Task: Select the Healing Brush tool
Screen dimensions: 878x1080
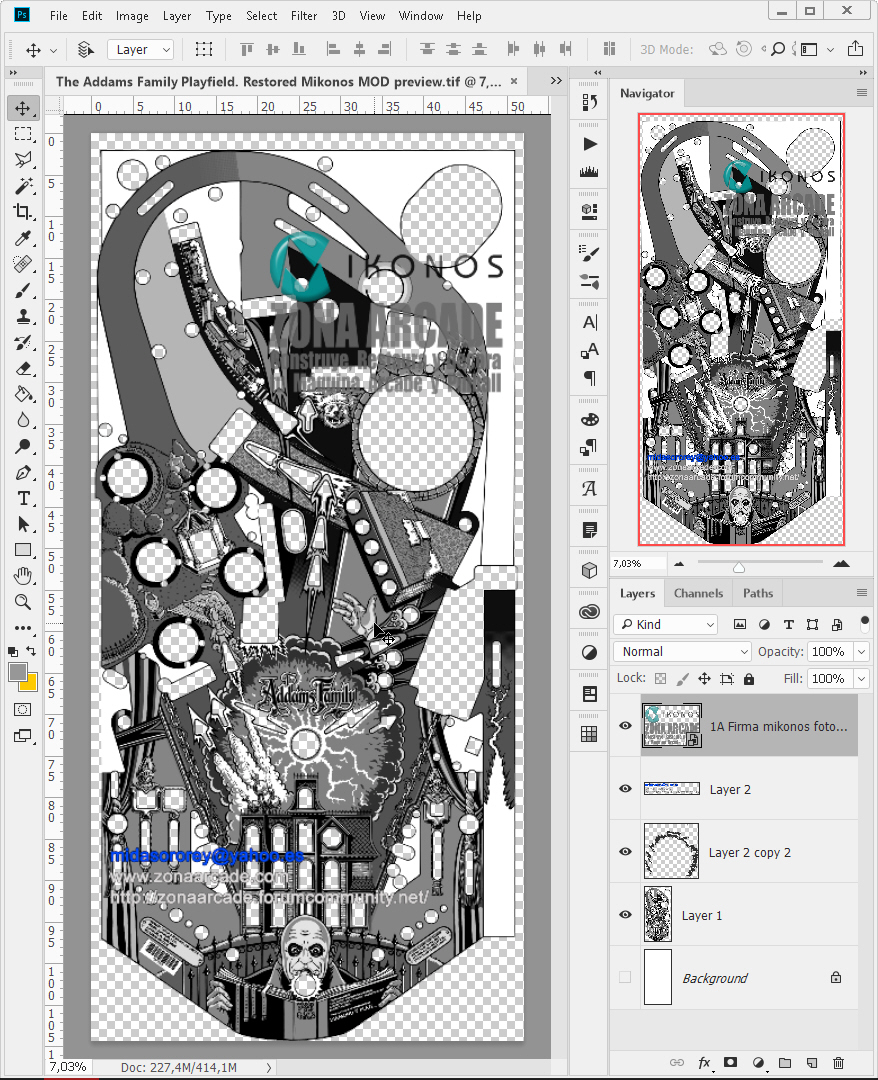Action: [23, 264]
